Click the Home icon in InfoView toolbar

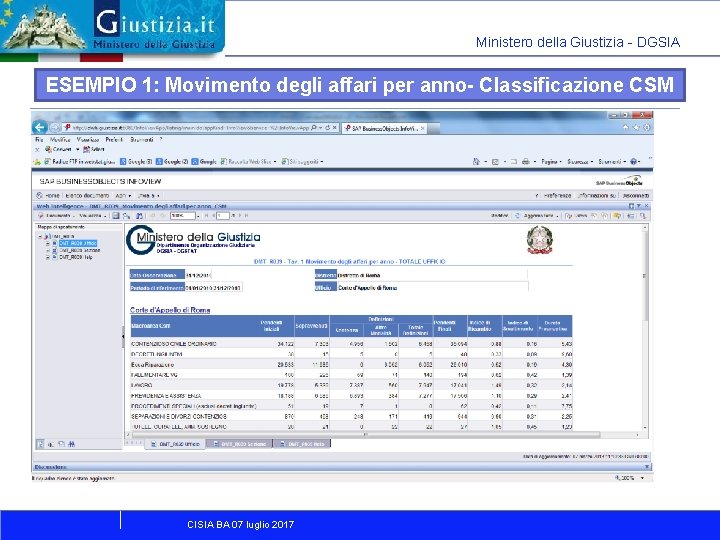pos(39,195)
